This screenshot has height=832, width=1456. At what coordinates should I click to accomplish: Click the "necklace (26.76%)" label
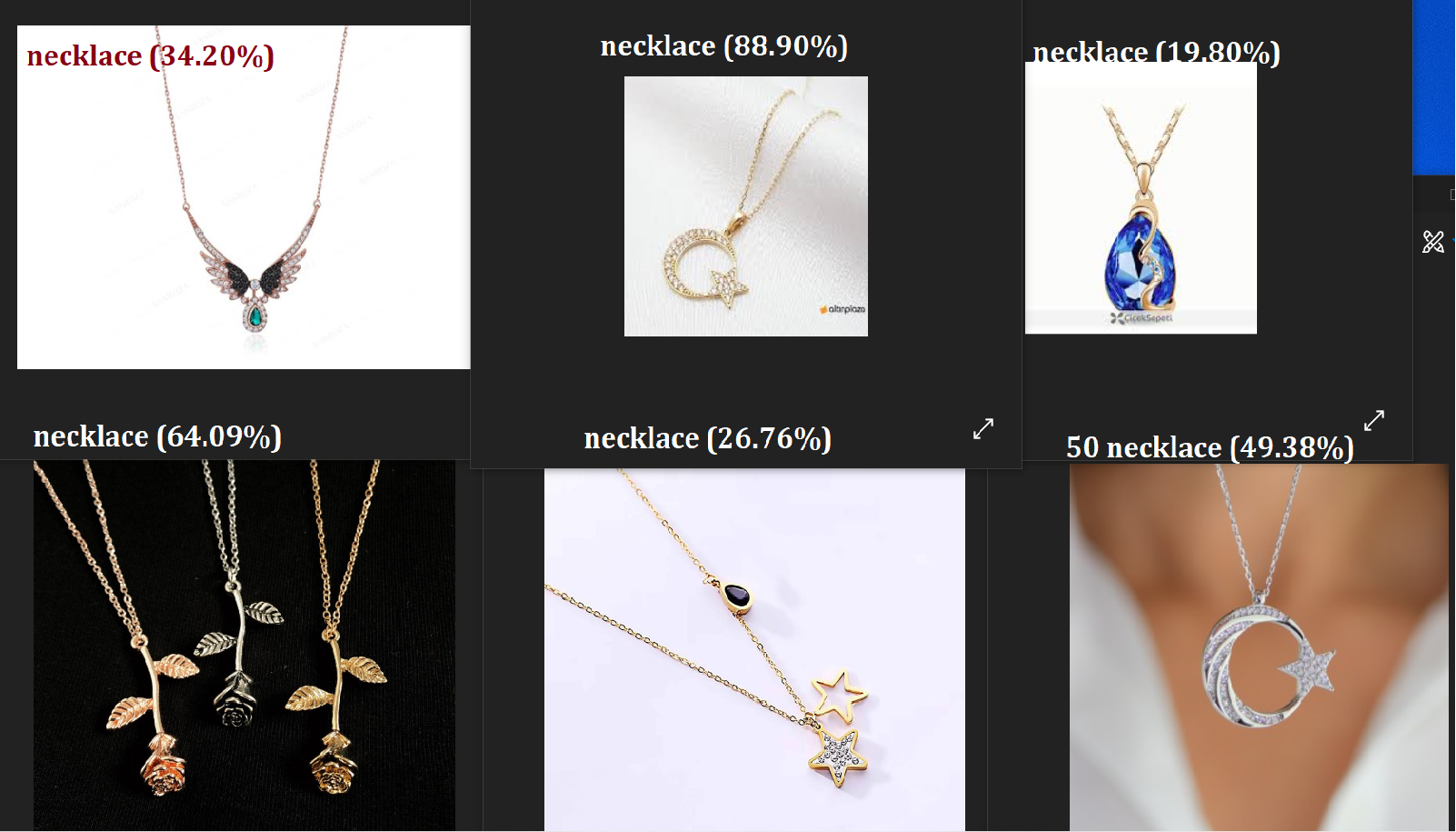pos(708,439)
